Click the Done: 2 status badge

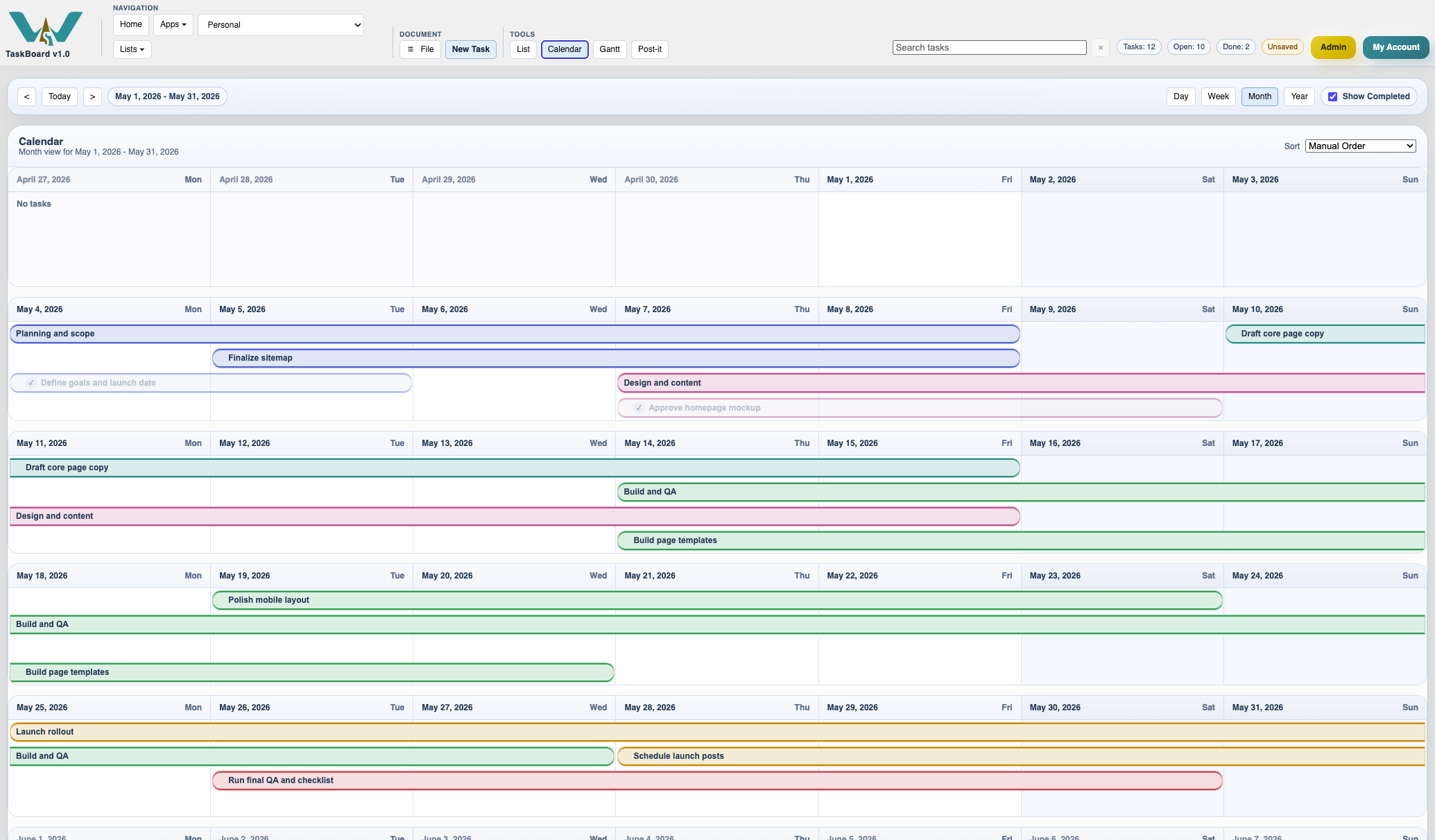pos(1236,47)
